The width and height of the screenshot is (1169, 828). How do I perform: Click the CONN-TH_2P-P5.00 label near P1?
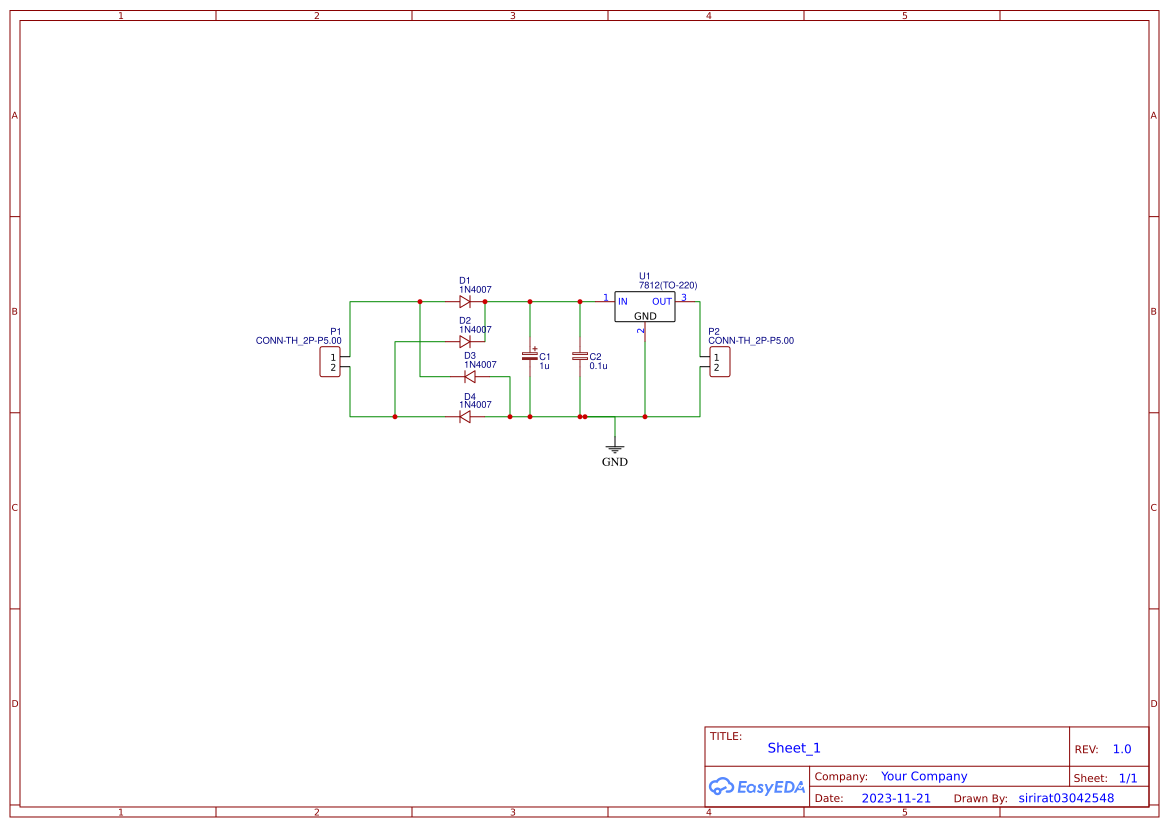click(298, 340)
